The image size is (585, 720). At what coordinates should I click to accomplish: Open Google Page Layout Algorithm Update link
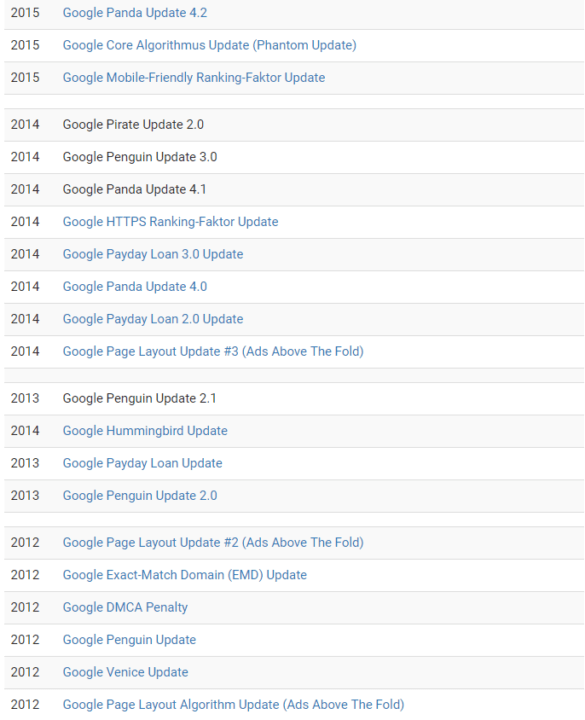pyautogui.click(x=233, y=705)
